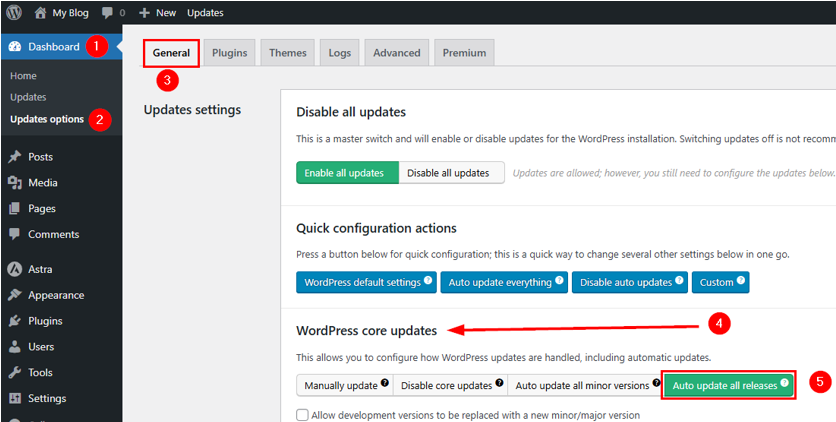
Task: Click the sidebar Comments speech icon
Action: click(x=15, y=234)
